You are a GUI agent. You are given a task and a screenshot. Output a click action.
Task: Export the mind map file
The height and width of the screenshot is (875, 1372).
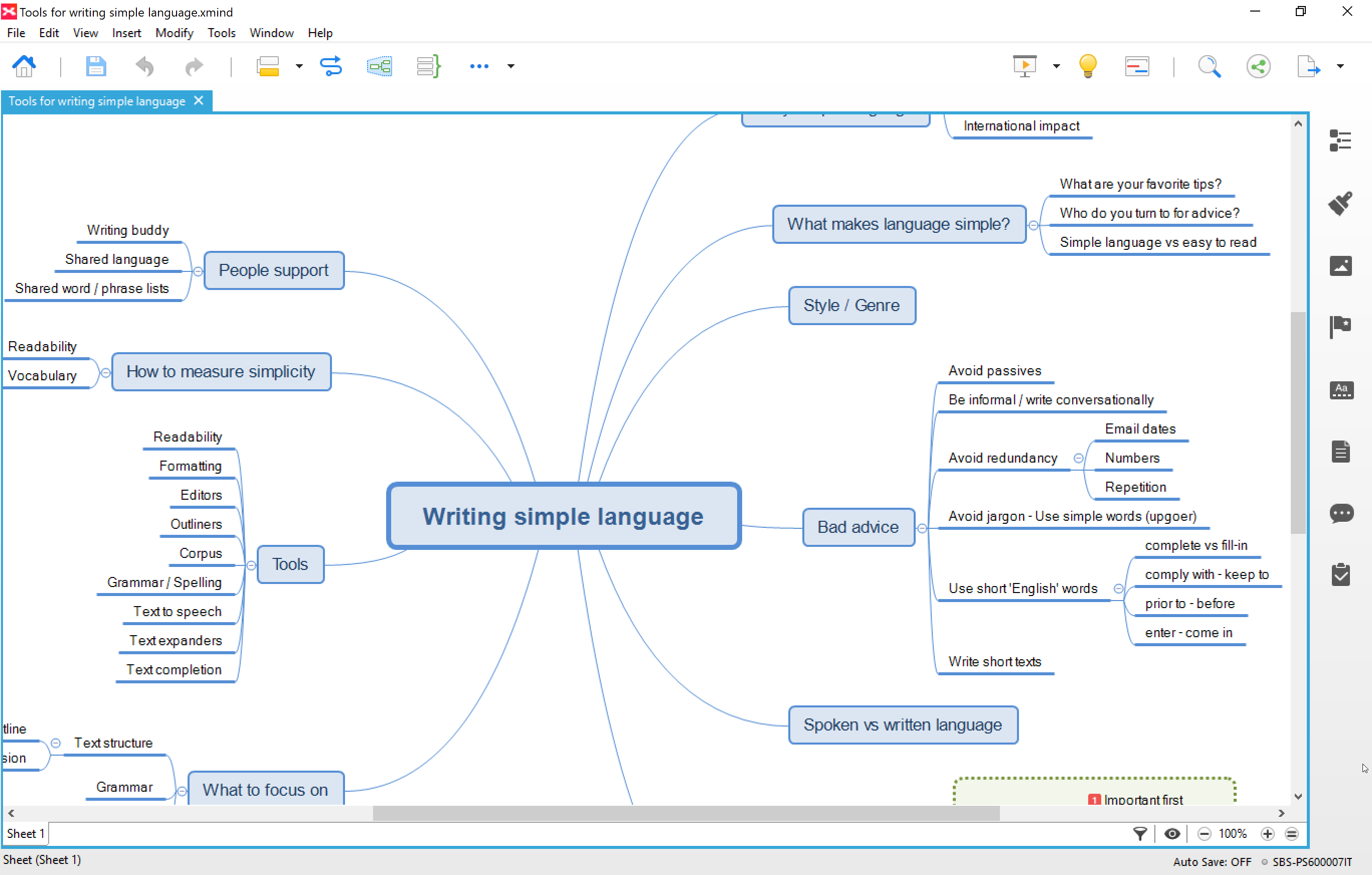click(1308, 67)
